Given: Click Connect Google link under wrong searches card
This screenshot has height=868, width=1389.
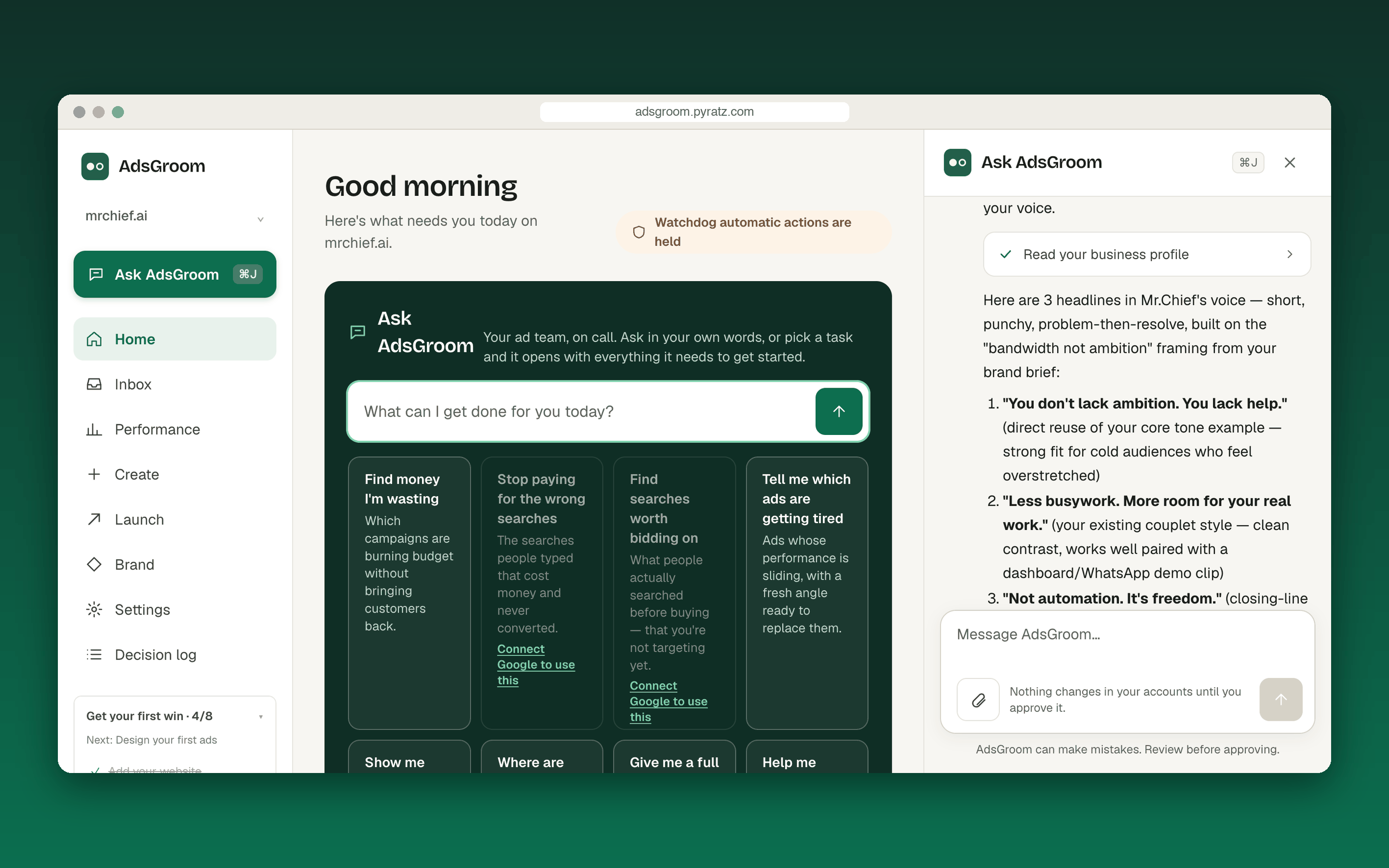Looking at the screenshot, I should pos(535,664).
